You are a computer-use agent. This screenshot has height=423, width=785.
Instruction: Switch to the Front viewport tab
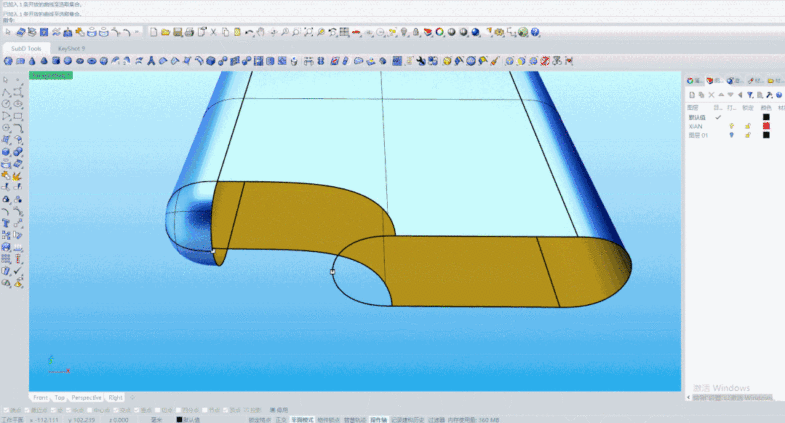pos(40,397)
